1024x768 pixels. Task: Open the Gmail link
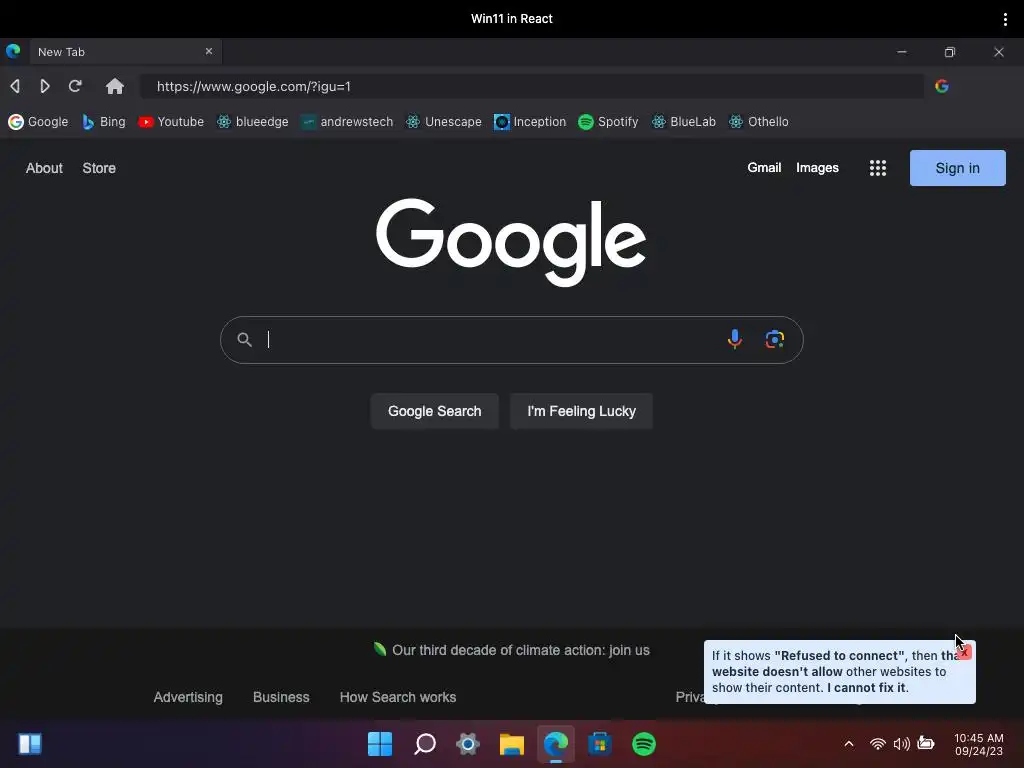(764, 168)
